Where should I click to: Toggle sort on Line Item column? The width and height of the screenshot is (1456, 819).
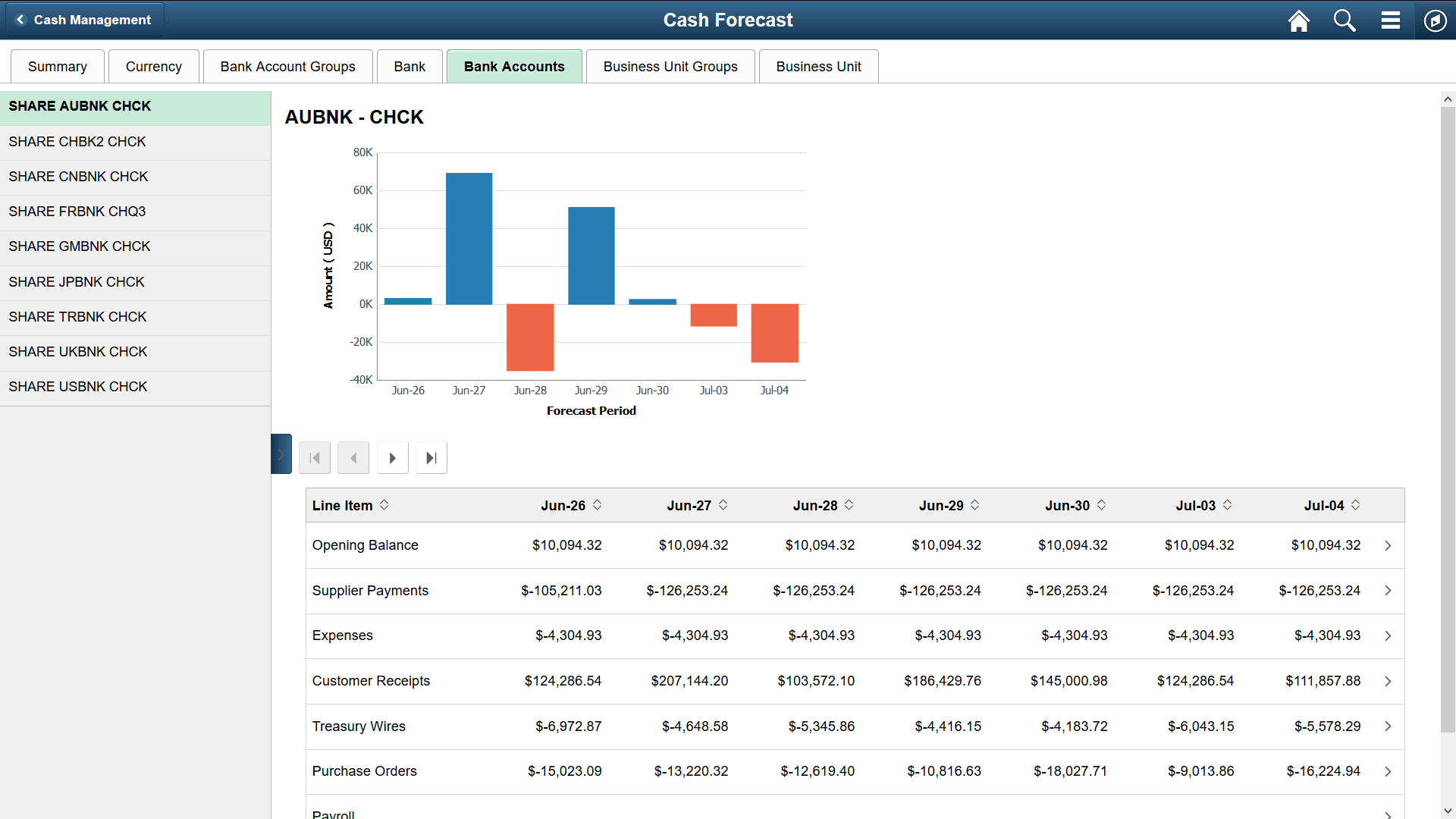385,505
